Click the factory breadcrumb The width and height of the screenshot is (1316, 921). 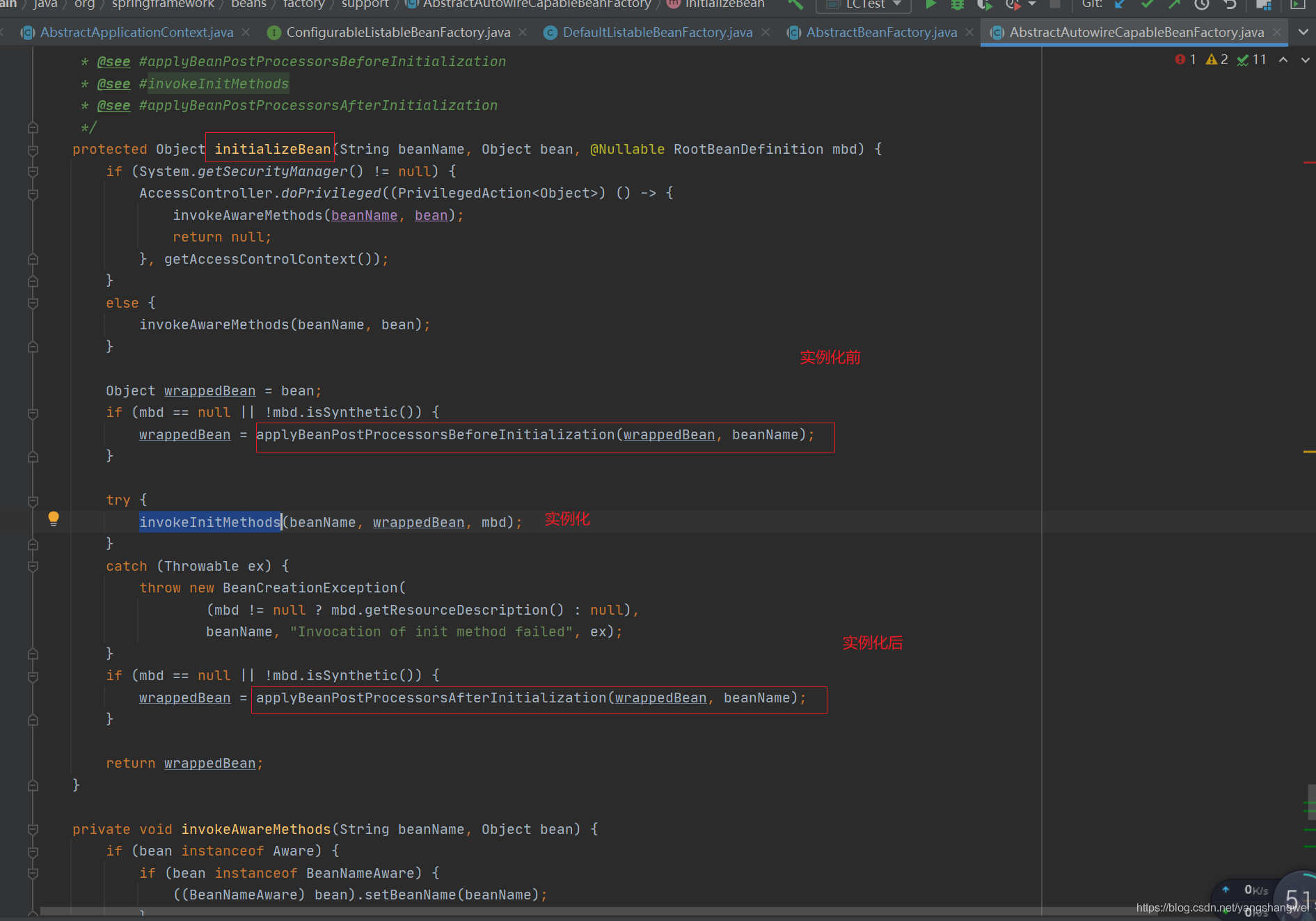click(x=303, y=4)
